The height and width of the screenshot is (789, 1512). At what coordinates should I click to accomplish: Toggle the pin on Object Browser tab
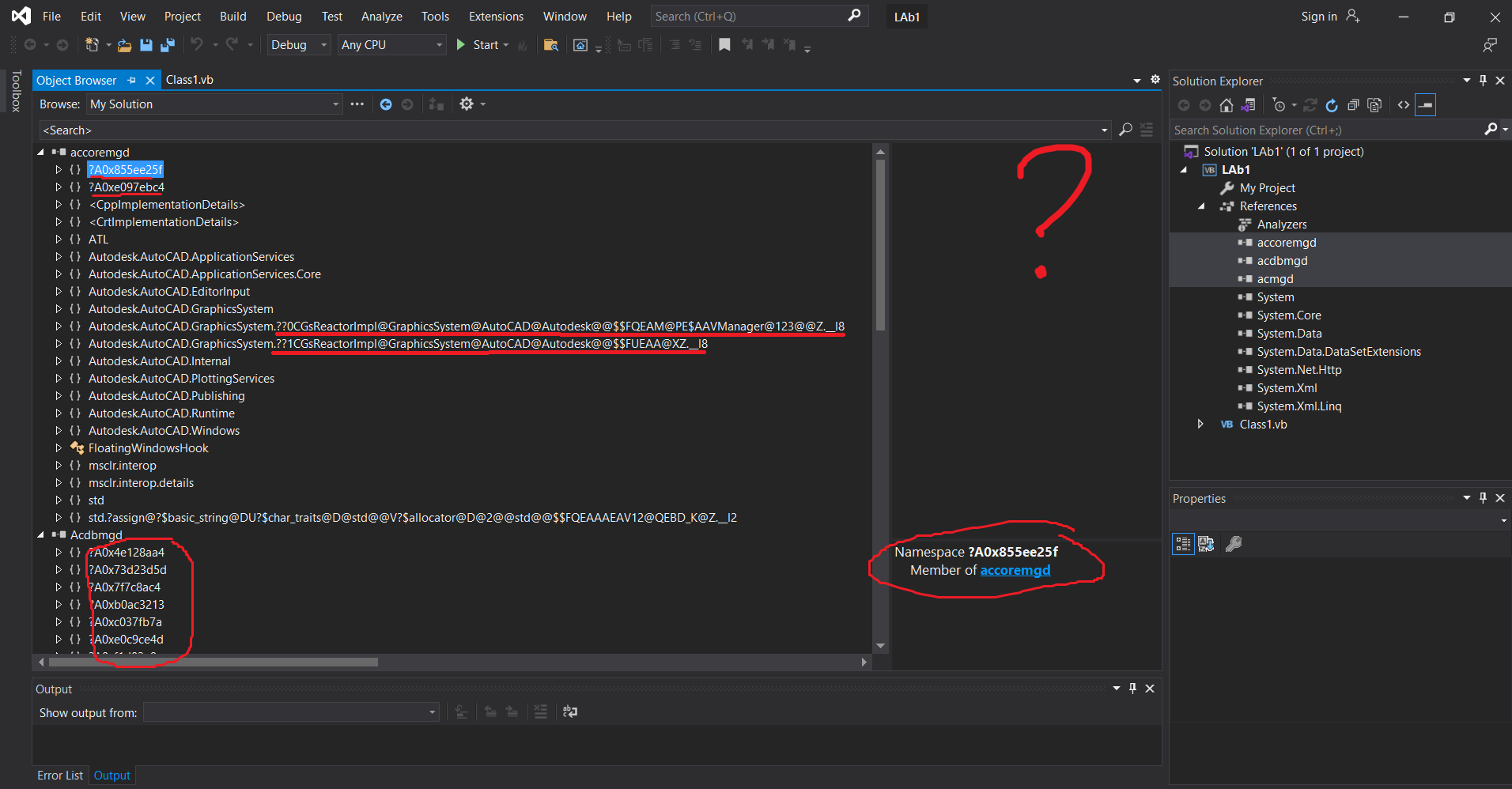pos(132,80)
